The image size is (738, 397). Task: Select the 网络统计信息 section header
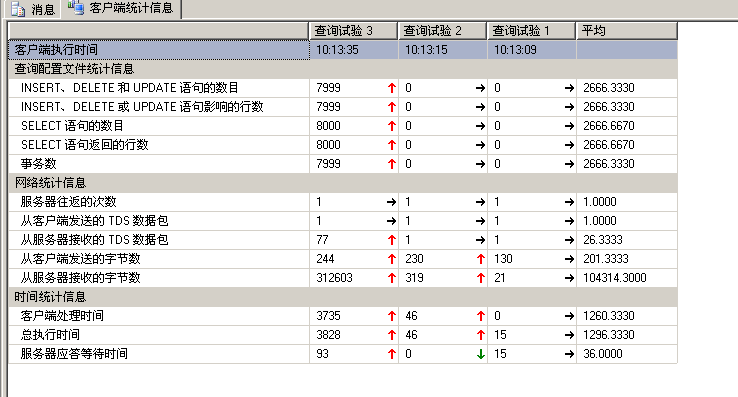click(x=343, y=183)
